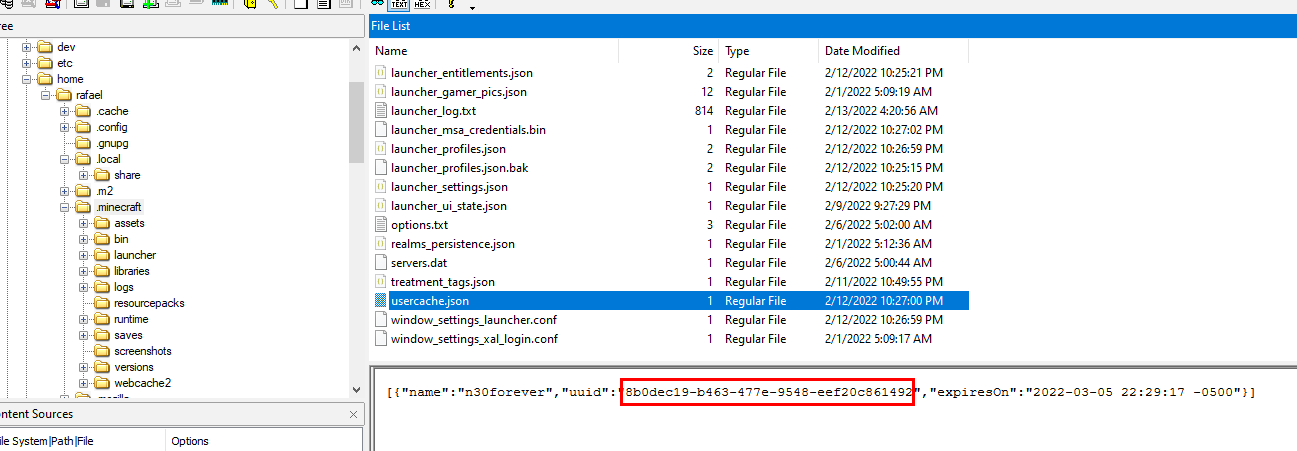Collapse the .minecraft folder node
1297x451 pixels.
65,207
